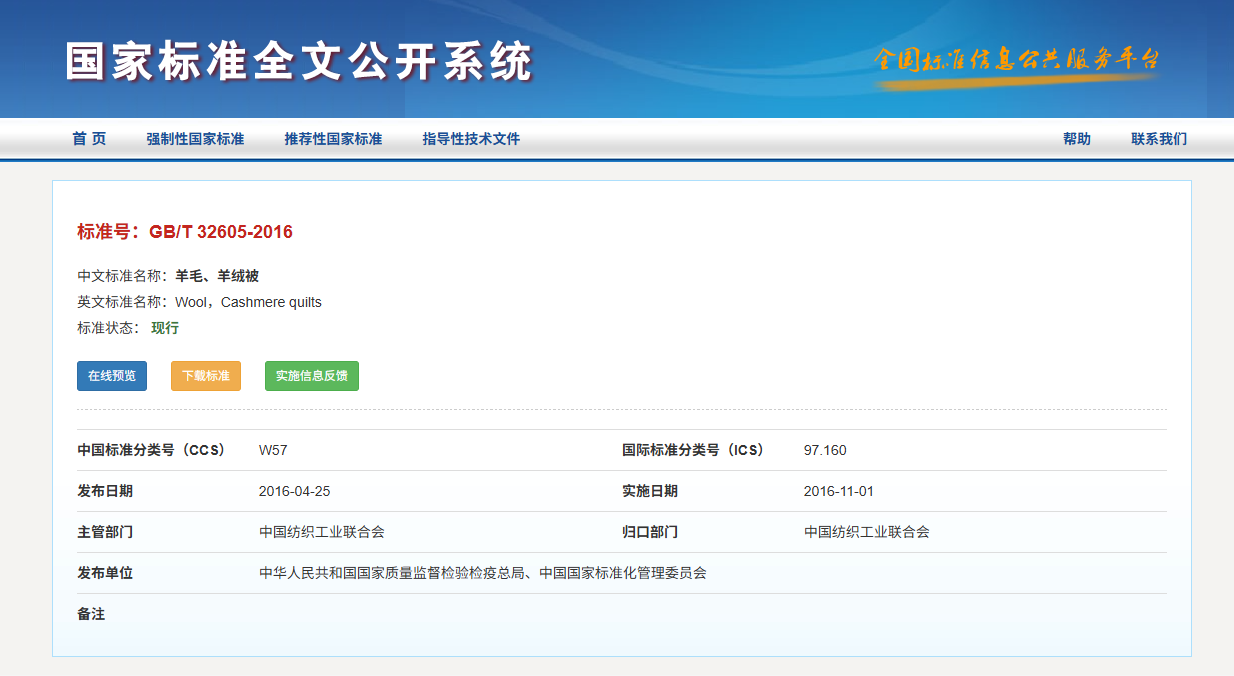Image resolution: width=1234 pixels, height=676 pixels.
Task: Click the English name Wool, Cashmere quilts
Action: 248,302
